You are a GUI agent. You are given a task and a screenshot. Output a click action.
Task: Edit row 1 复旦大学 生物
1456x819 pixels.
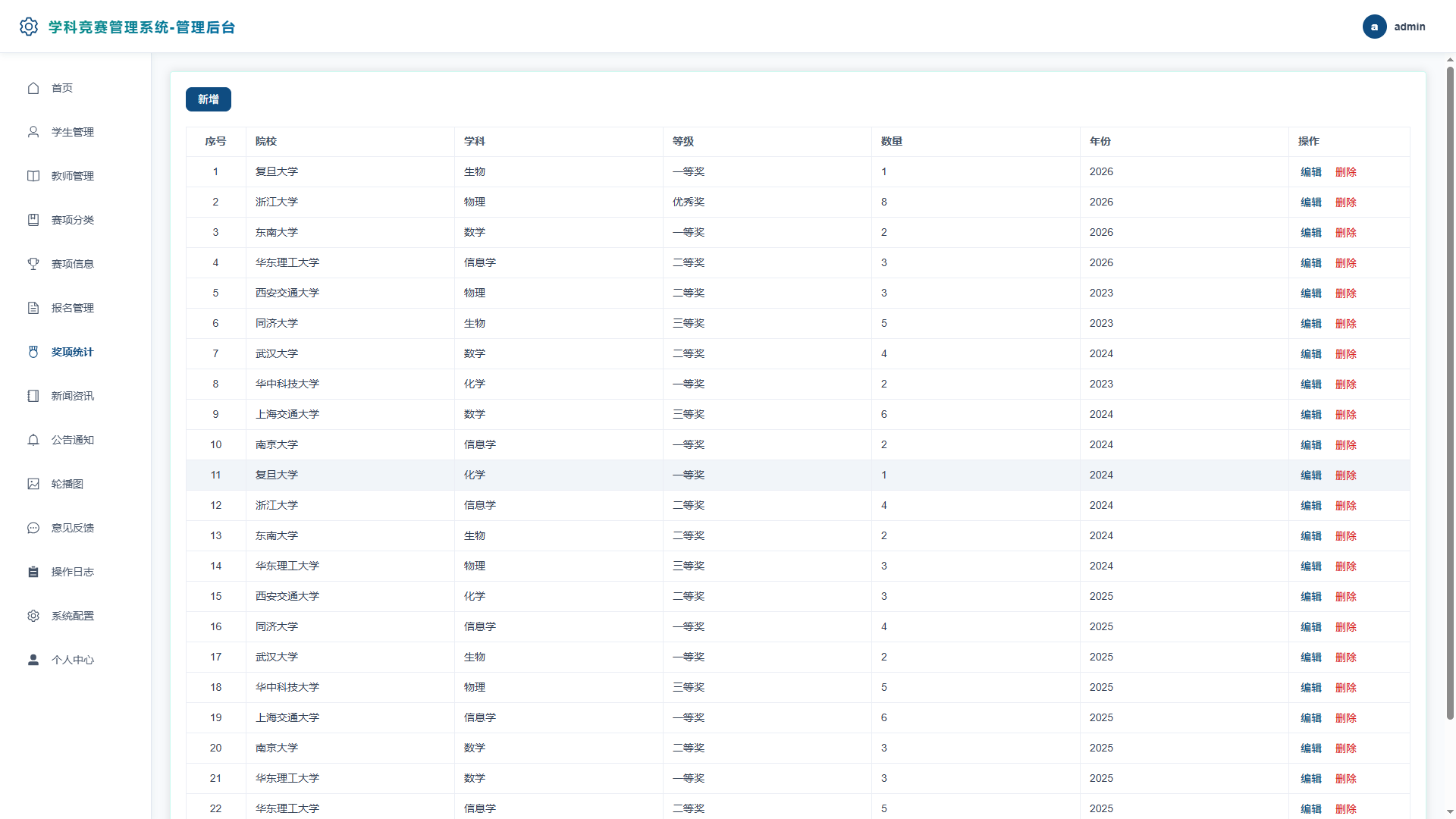pyautogui.click(x=1311, y=172)
